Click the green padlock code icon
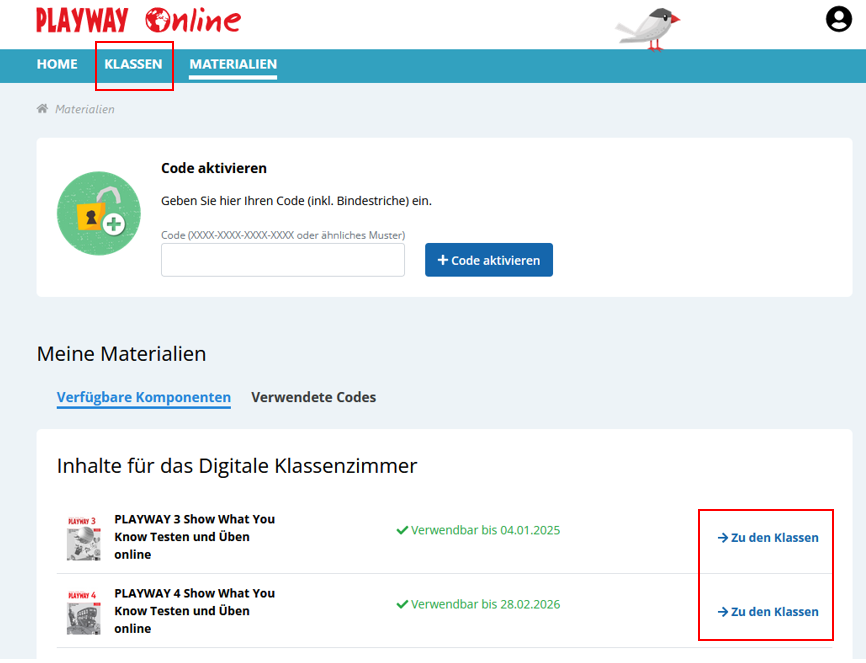This screenshot has height=663, width=866. pyautogui.click(x=99, y=213)
